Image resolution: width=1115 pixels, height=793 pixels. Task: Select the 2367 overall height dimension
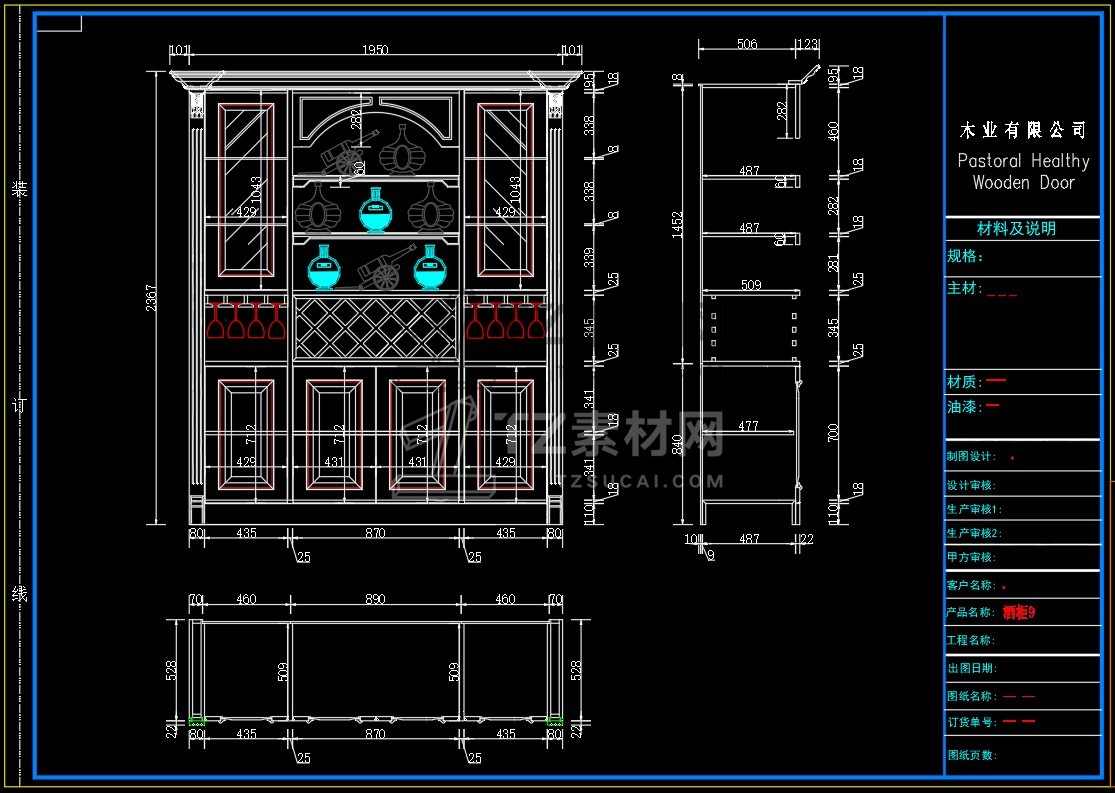(x=151, y=298)
